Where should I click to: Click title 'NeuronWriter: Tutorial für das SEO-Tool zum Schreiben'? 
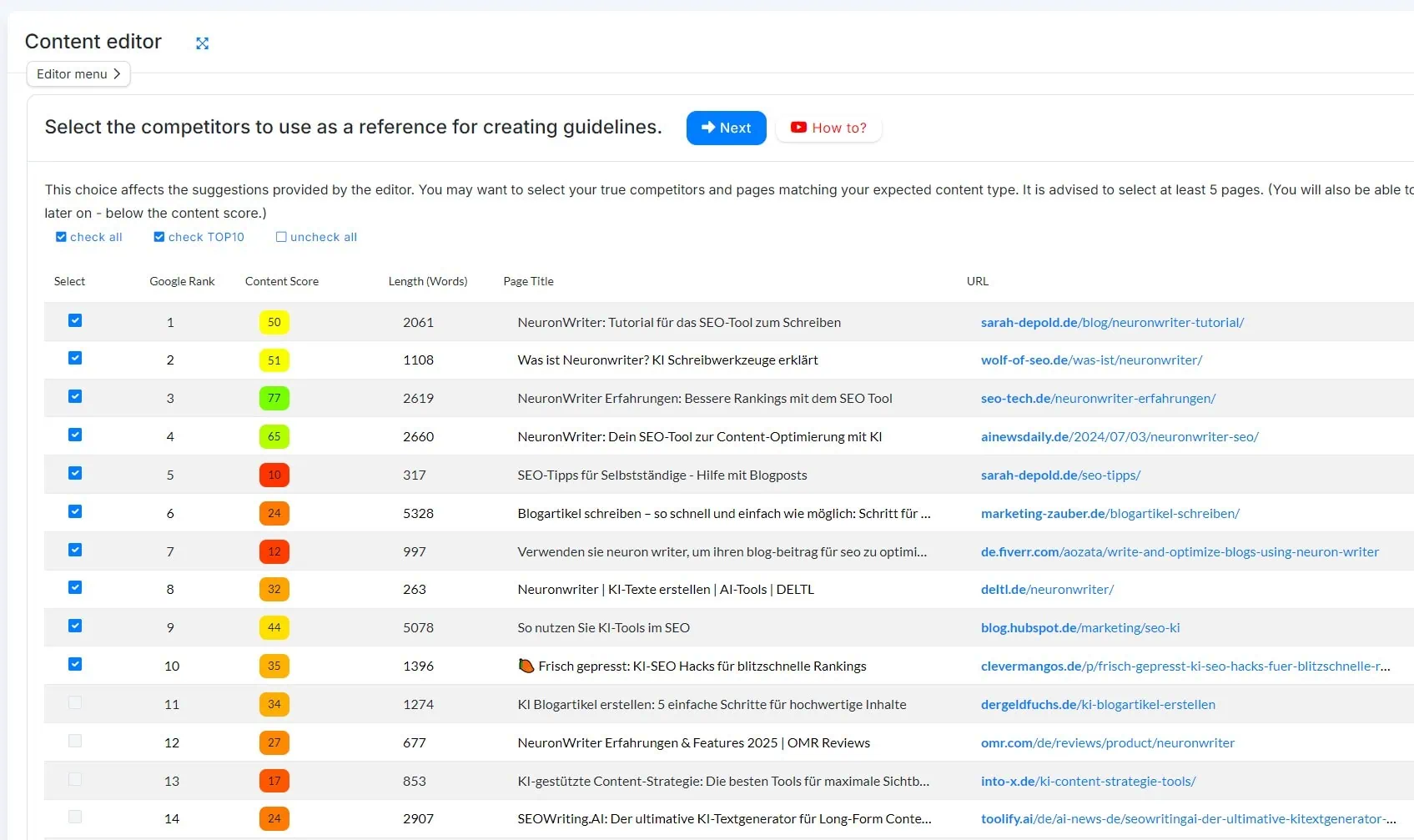click(x=679, y=322)
